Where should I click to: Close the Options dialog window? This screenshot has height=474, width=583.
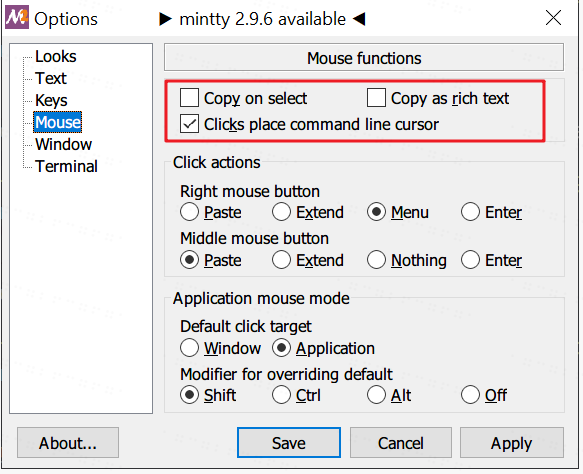coord(553,18)
